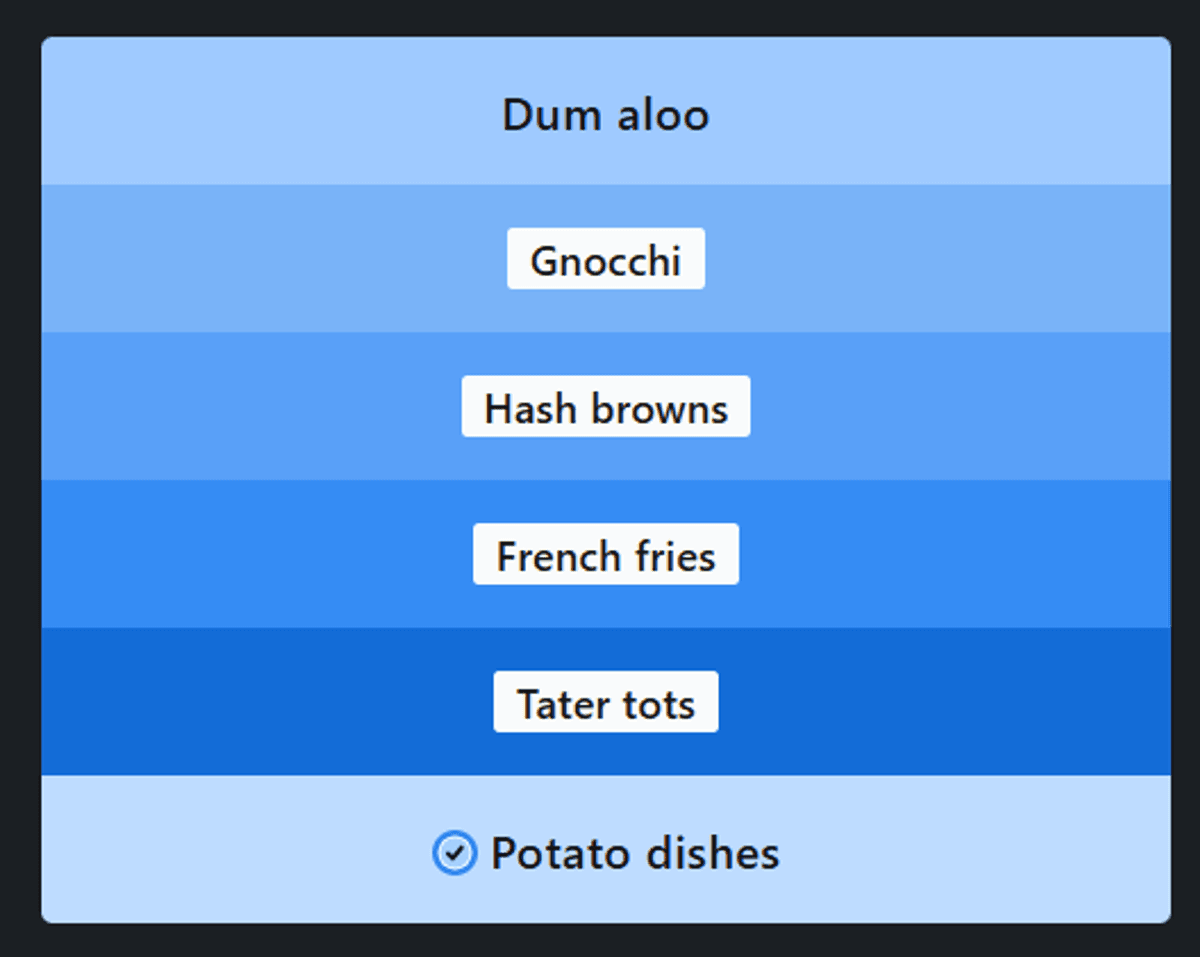
Task: Click blue band right of French fries label
Action: (x=955, y=555)
